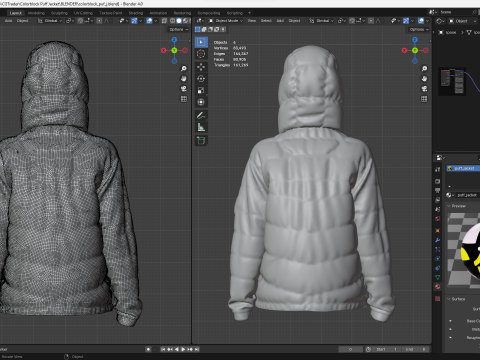Toggle proportional editing in right viewport header

(x=371, y=21)
